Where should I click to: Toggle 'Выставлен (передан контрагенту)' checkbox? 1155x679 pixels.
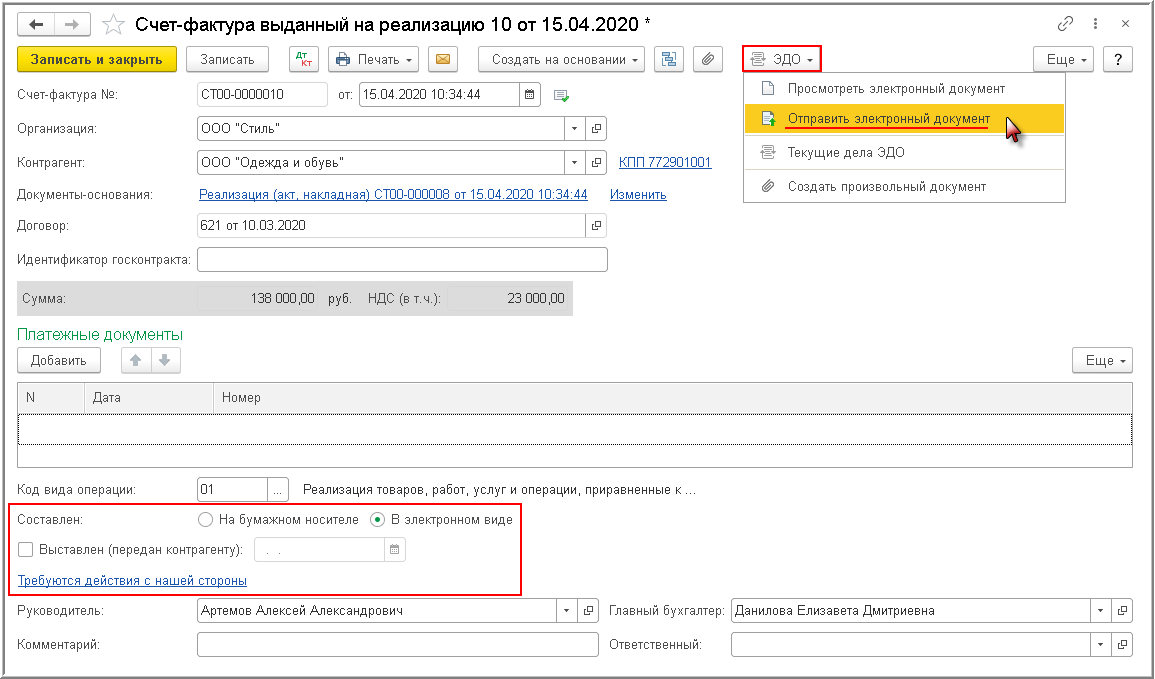pyautogui.click(x=25, y=550)
